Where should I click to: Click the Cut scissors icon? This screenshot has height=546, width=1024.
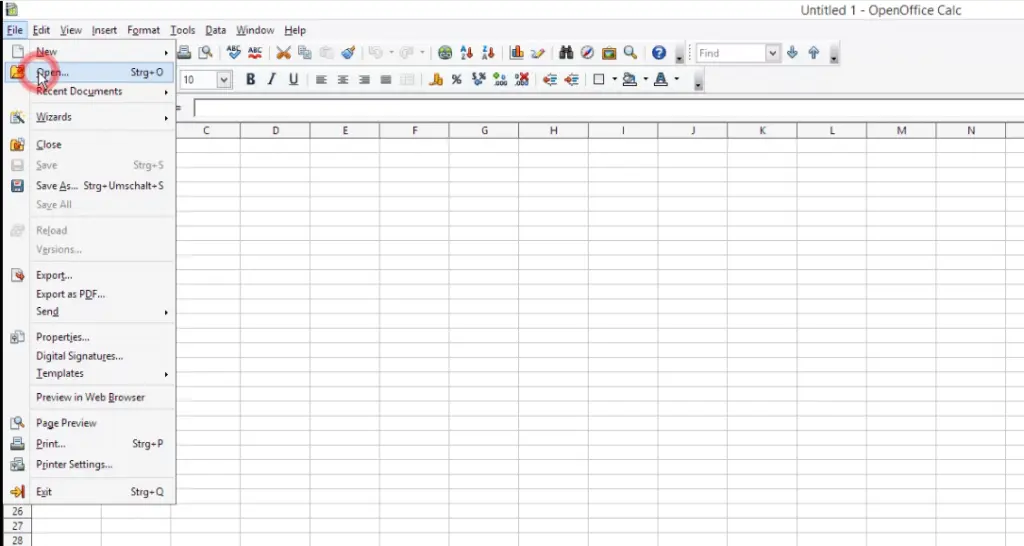click(x=283, y=53)
